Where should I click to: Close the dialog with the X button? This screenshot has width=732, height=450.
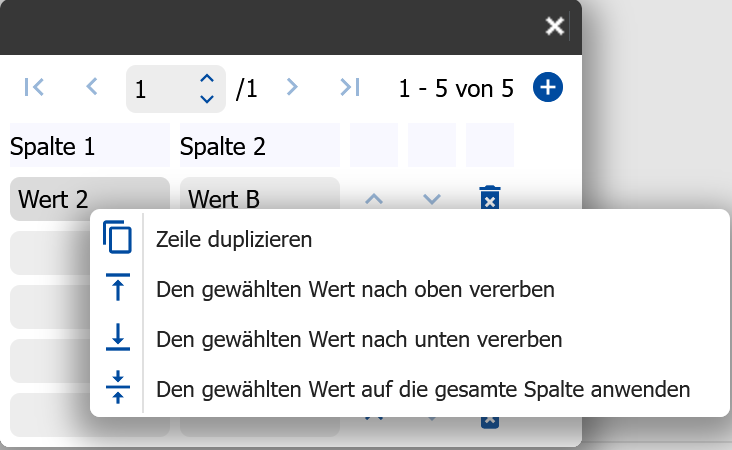point(555,27)
